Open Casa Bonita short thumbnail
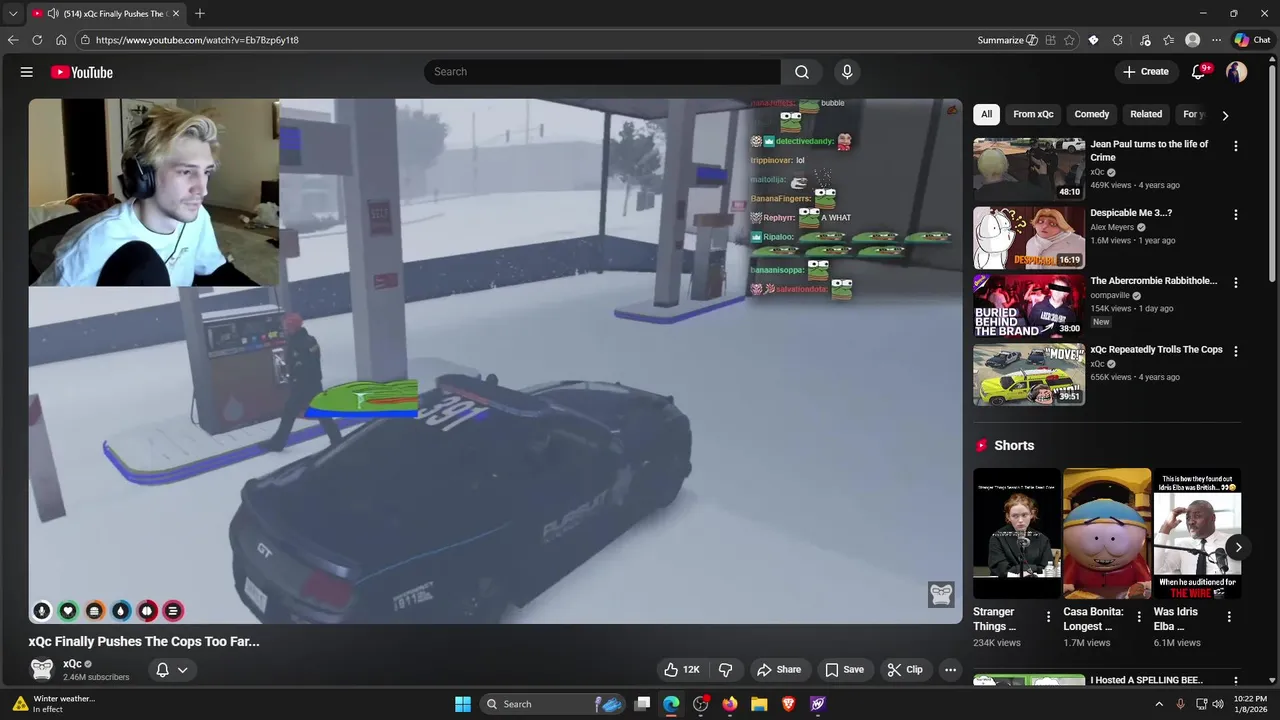1280x720 pixels. [x=1107, y=533]
